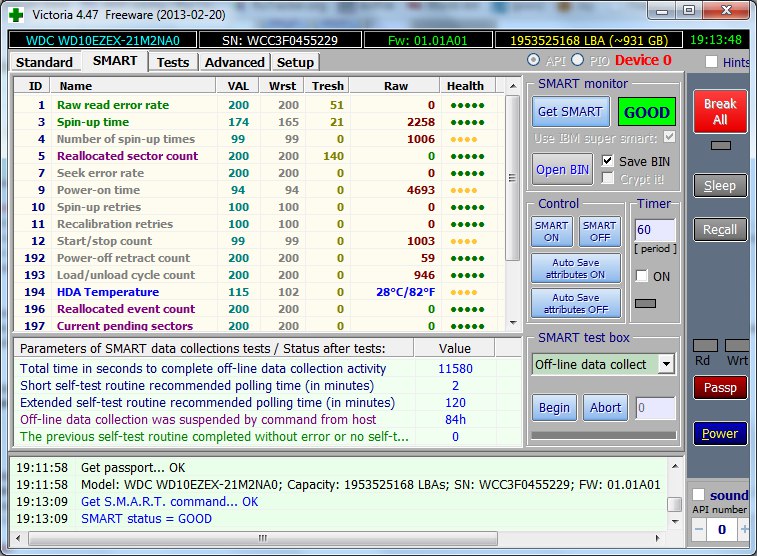Expand the Off-line data collect dropdown

pos(666,364)
